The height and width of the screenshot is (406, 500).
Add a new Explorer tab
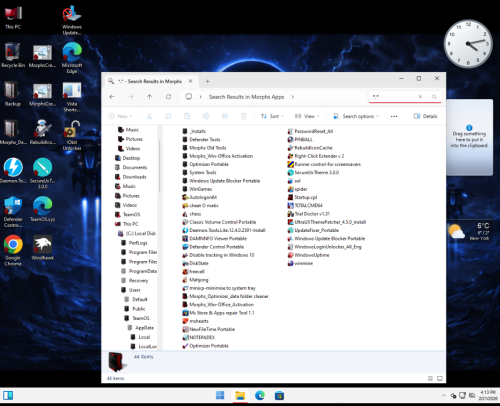pyautogui.click(x=208, y=81)
